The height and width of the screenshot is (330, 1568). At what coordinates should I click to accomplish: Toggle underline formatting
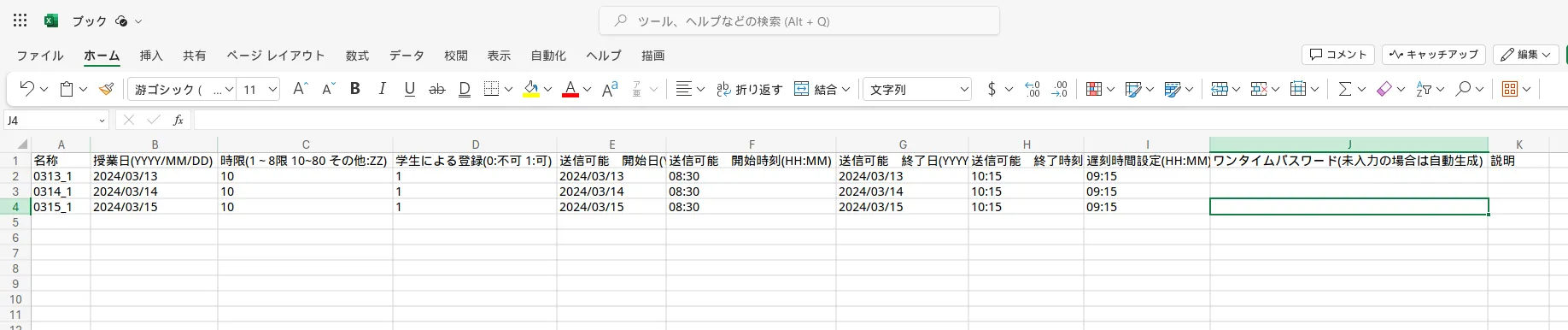tap(410, 89)
